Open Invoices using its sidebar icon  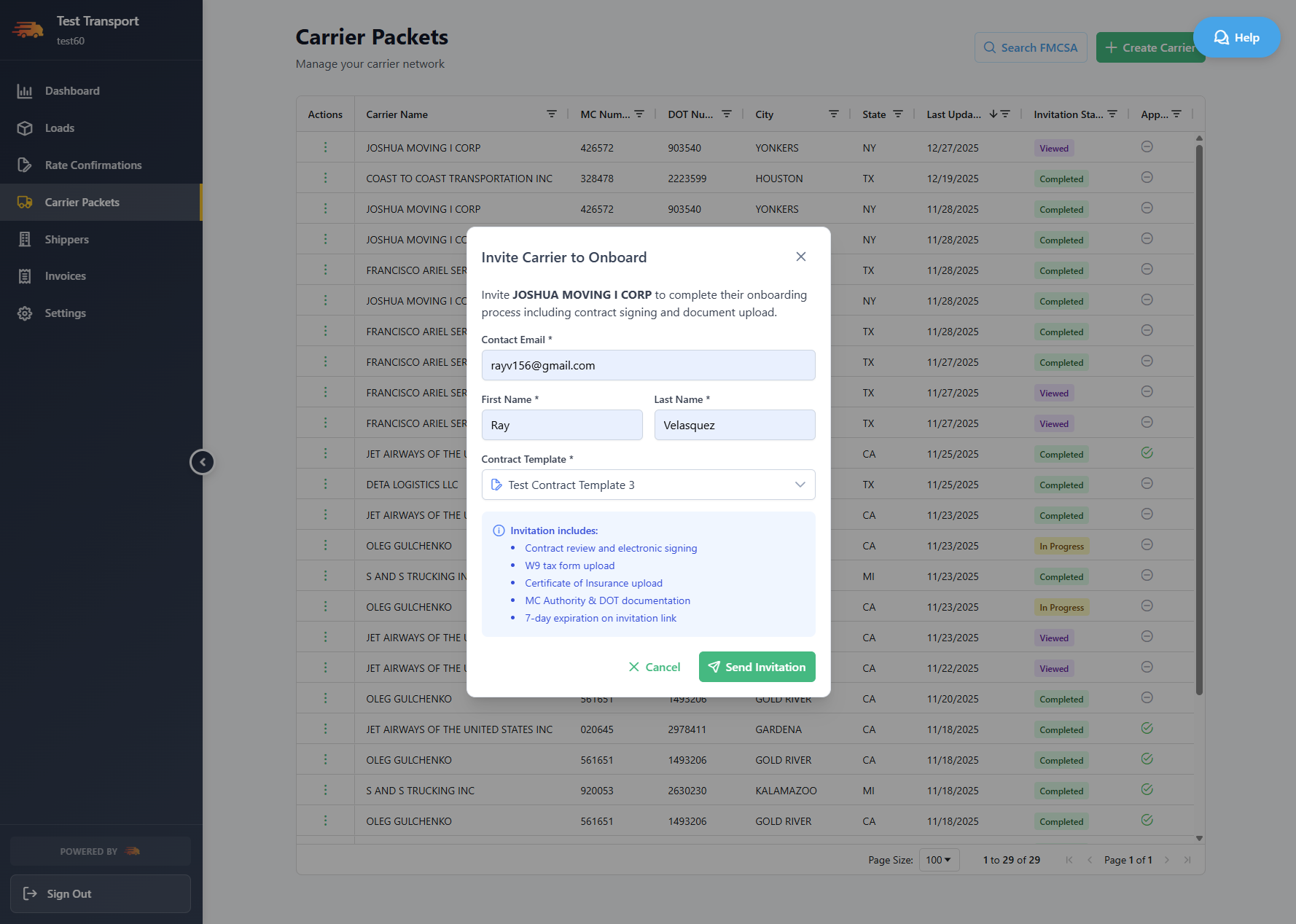(x=25, y=275)
